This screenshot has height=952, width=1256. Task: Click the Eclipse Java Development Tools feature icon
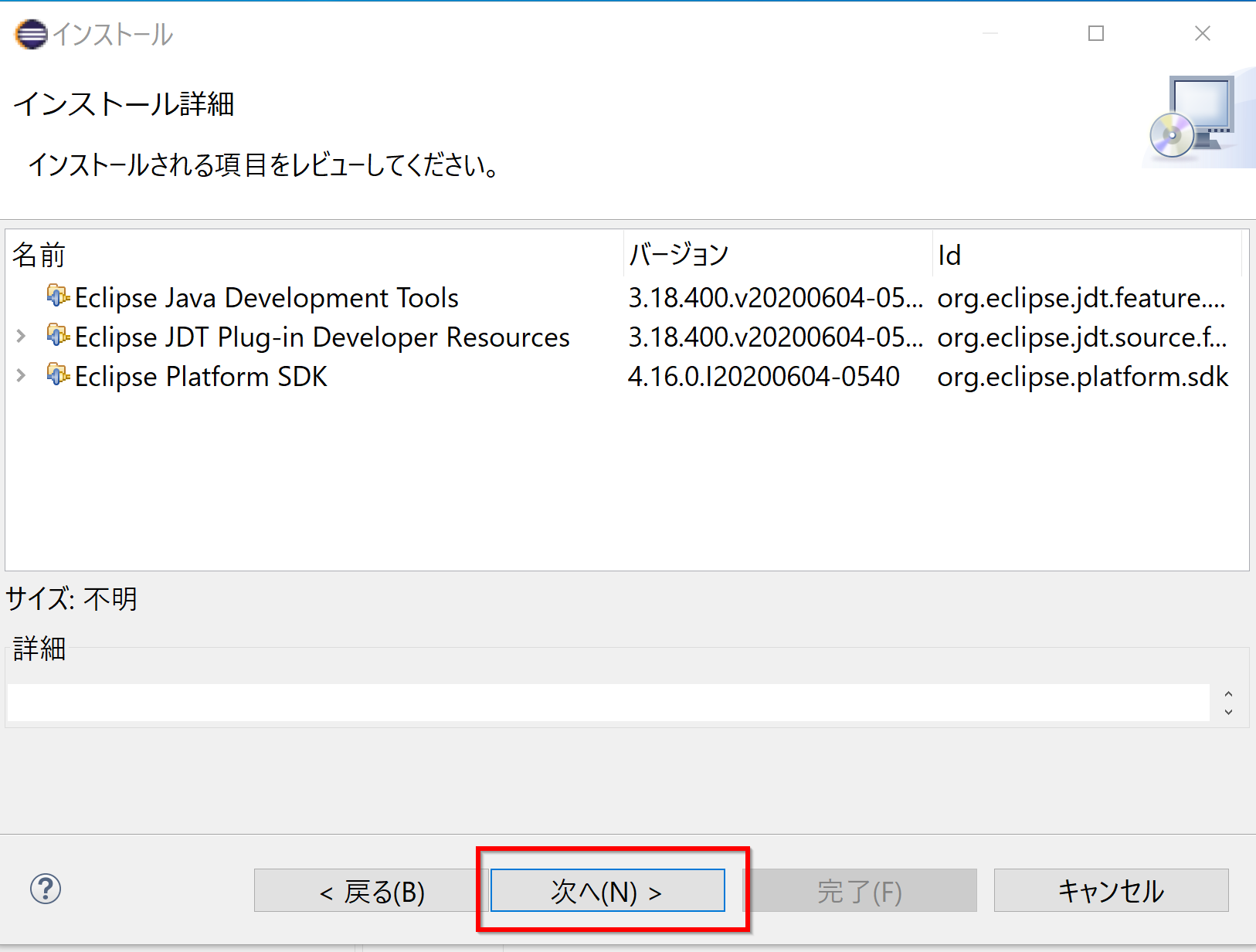point(58,296)
